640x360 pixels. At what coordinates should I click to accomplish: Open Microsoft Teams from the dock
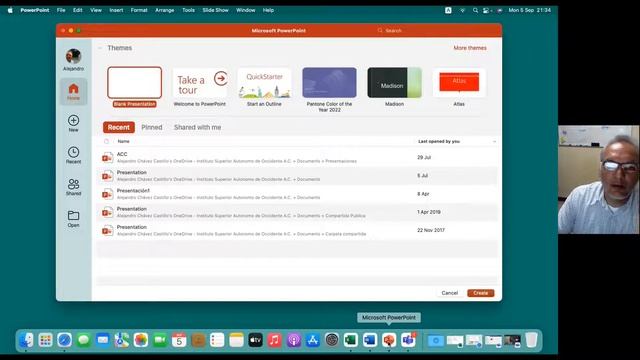click(408, 340)
